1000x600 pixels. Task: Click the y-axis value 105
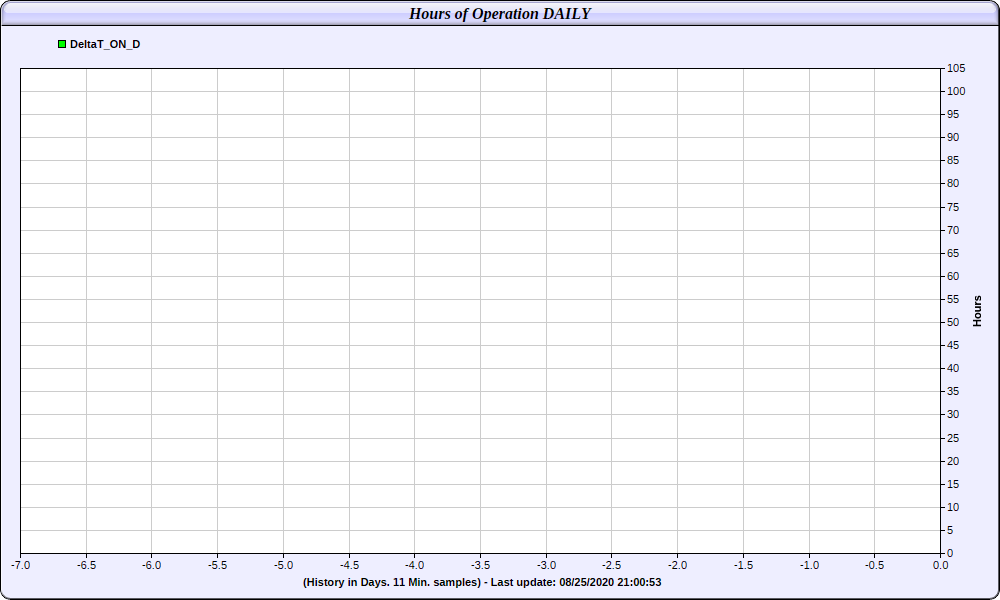pos(956,68)
